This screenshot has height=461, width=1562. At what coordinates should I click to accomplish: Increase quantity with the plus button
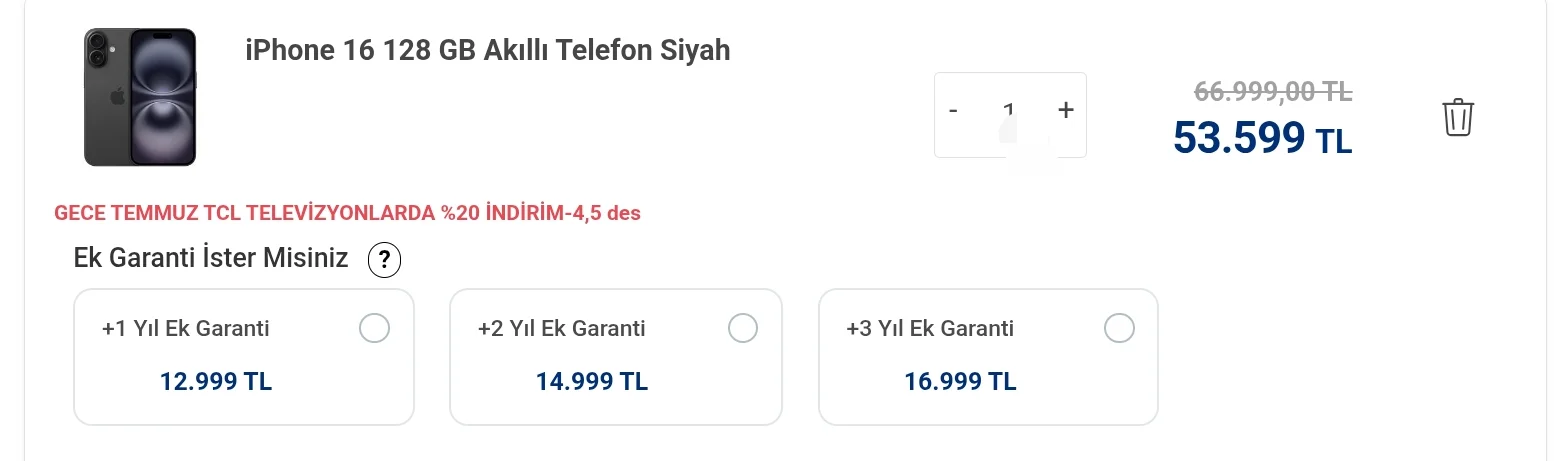1066,110
